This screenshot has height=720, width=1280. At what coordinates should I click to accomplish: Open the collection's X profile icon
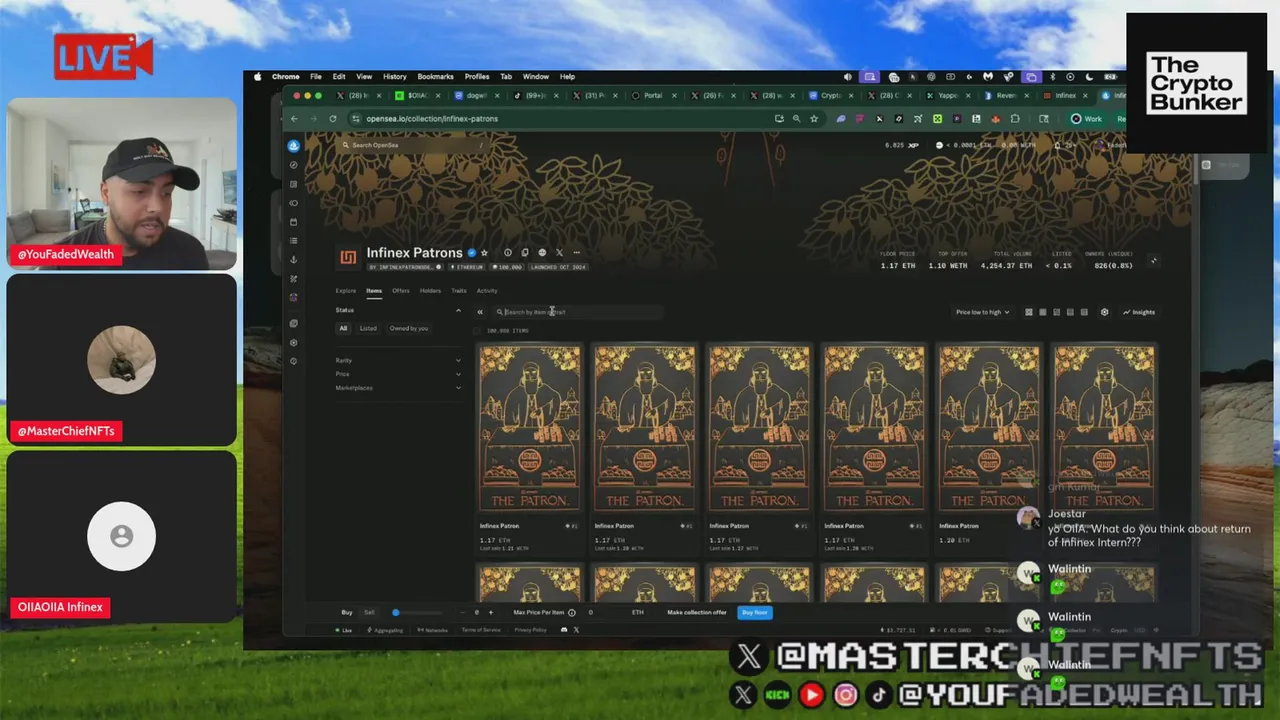pos(559,253)
